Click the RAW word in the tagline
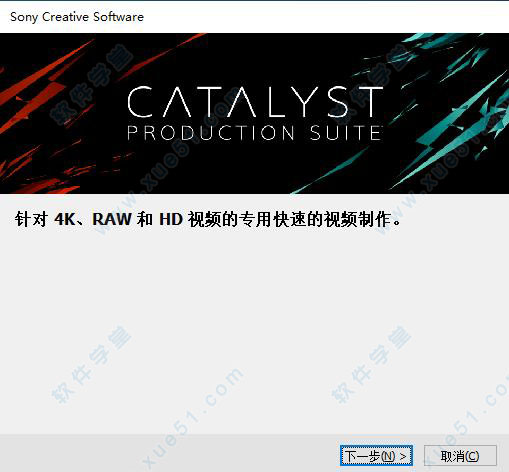Viewport: 509px width, 472px height. click(112, 219)
